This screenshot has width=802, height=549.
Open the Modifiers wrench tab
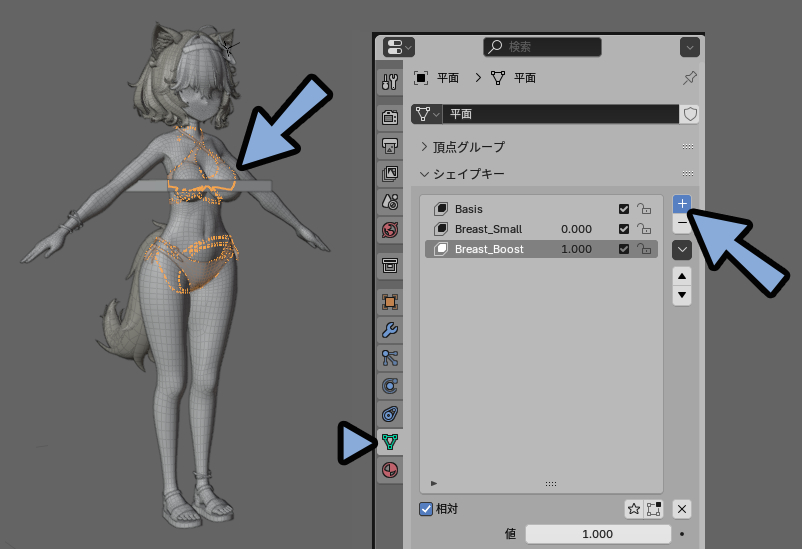[x=390, y=330]
